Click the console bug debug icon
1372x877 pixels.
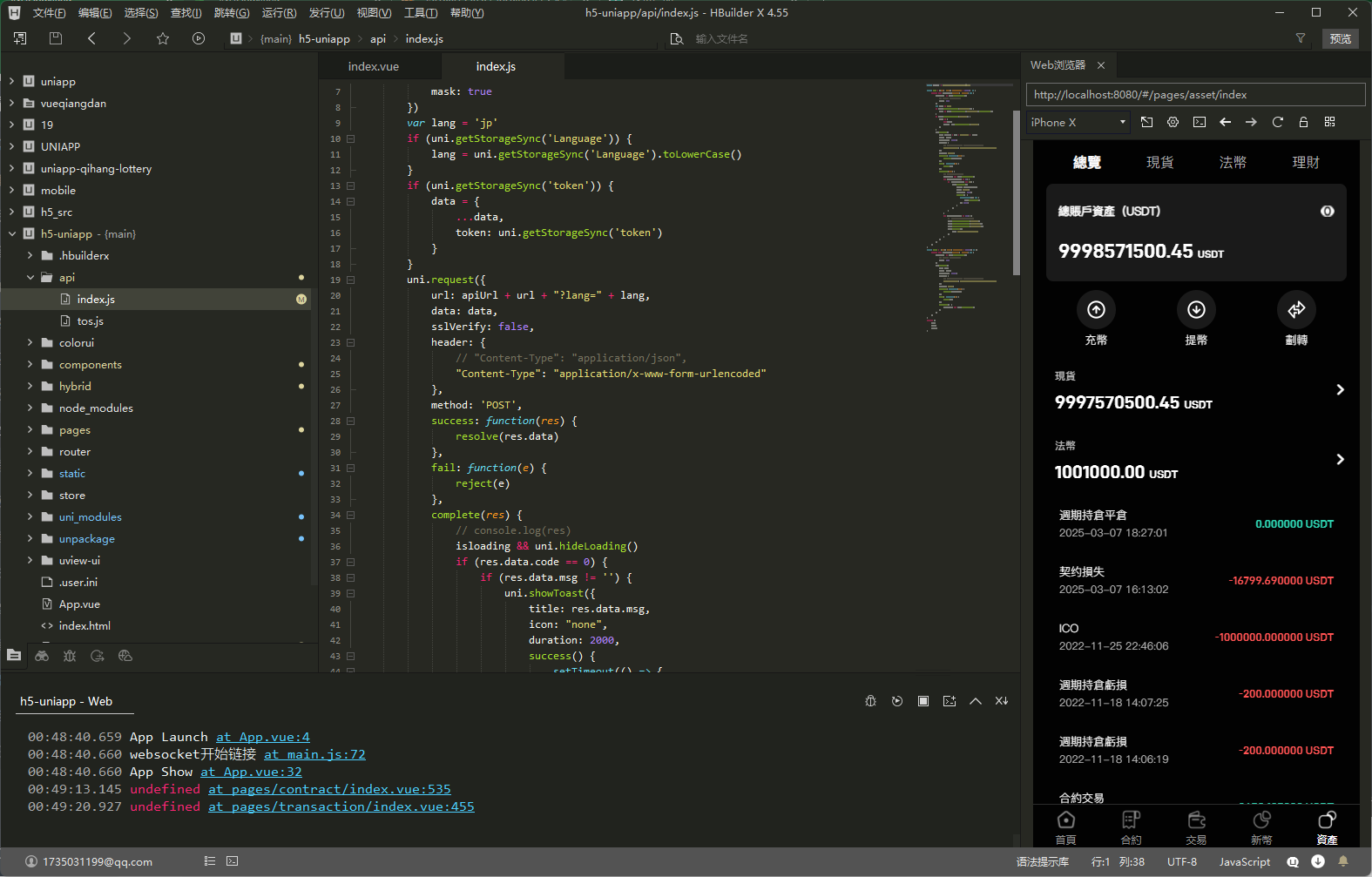(x=870, y=701)
